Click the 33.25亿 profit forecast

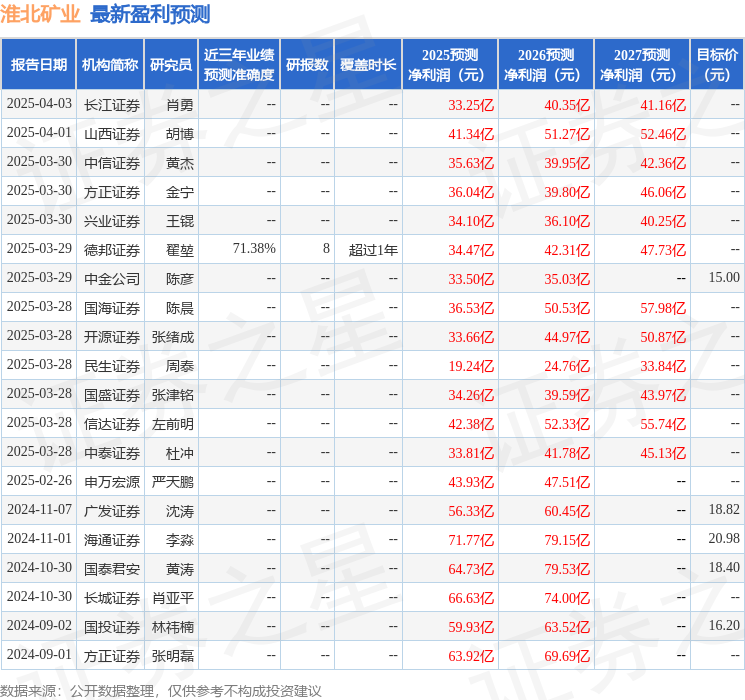[471, 105]
